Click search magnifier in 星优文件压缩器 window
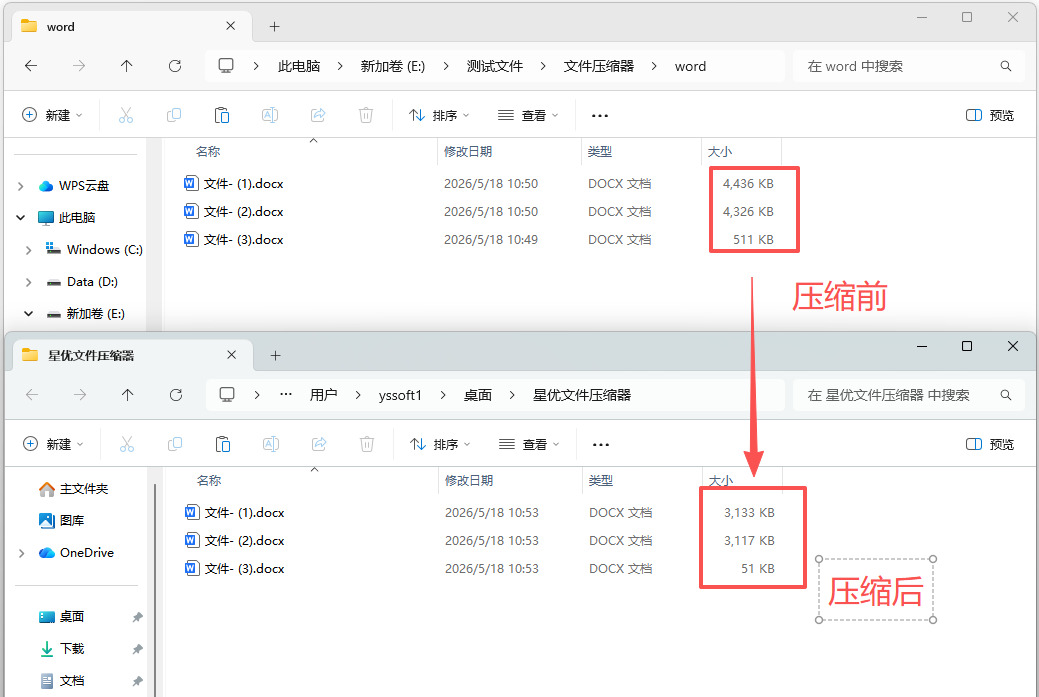 (1006, 395)
